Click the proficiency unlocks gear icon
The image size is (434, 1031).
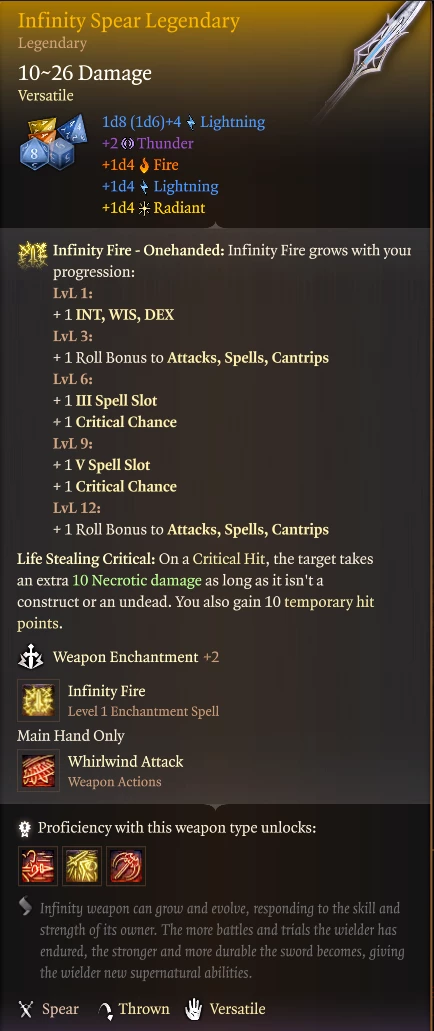(x=25, y=828)
